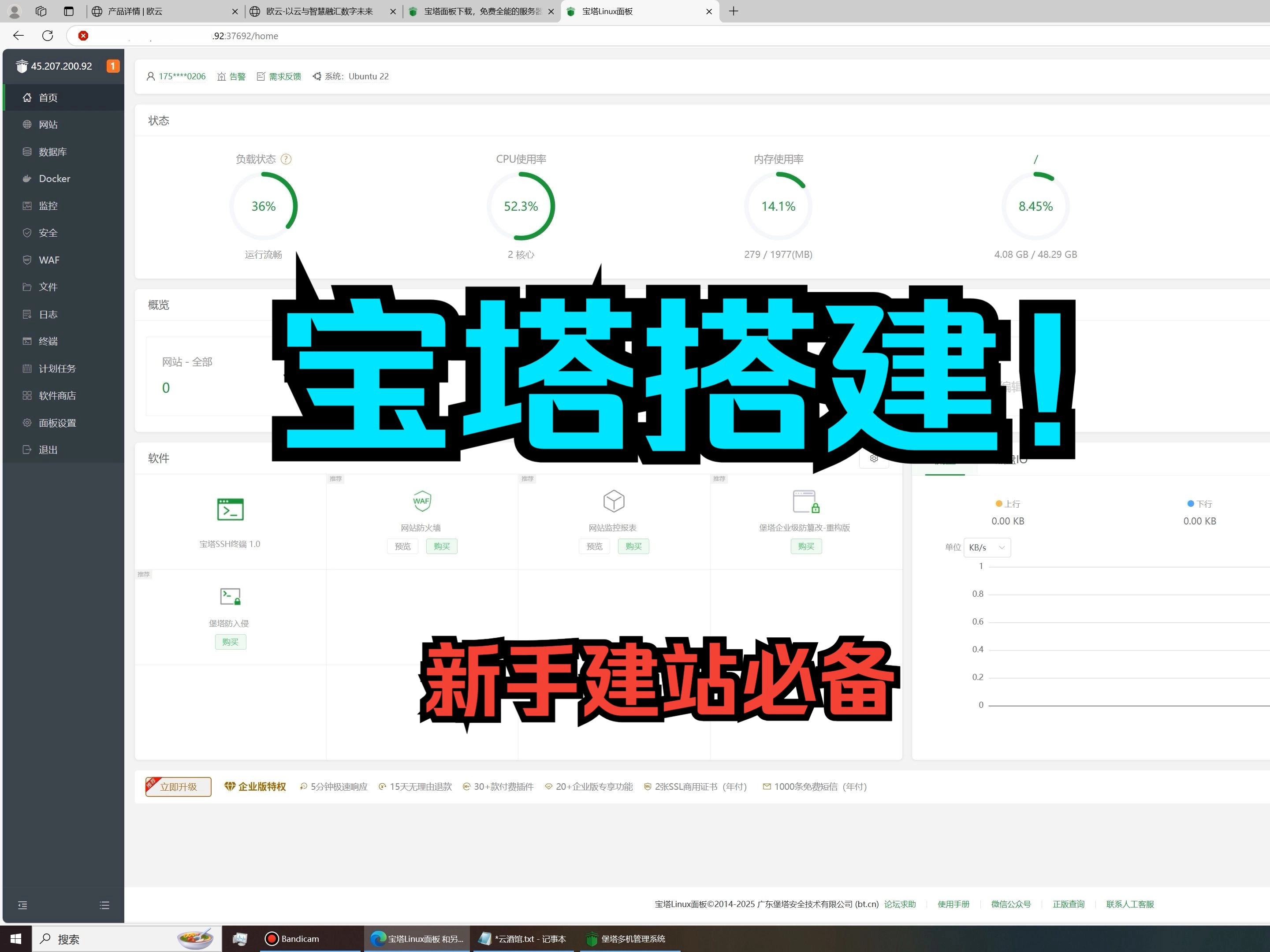Click the workspaces icon in the title bar
Viewport: 1270px width, 952px height.
tap(41, 11)
